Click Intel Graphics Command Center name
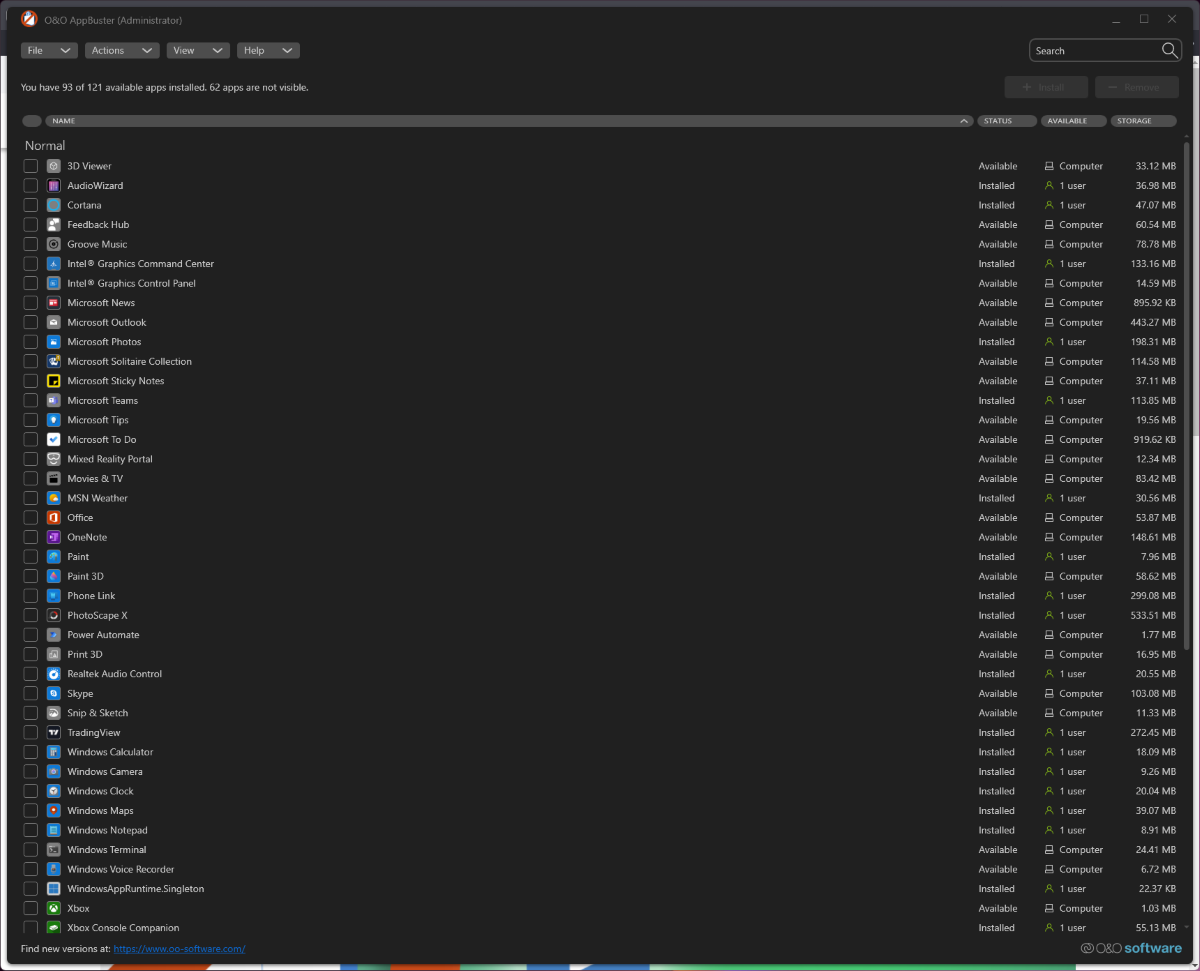The height and width of the screenshot is (971, 1200). coord(140,264)
